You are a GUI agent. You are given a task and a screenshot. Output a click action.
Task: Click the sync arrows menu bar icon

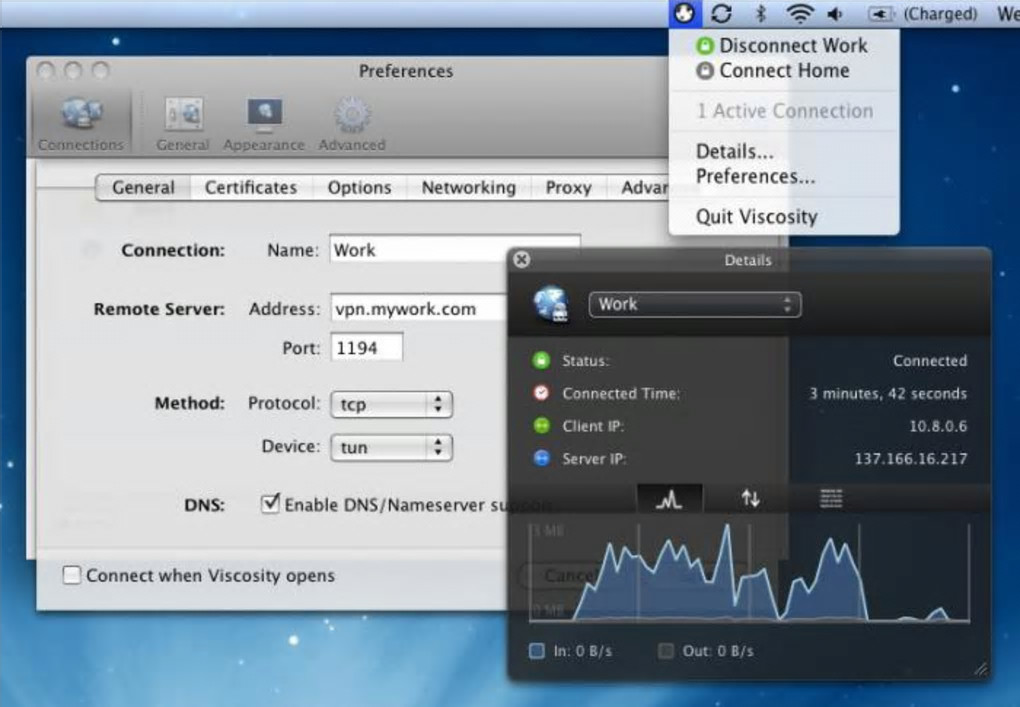721,13
